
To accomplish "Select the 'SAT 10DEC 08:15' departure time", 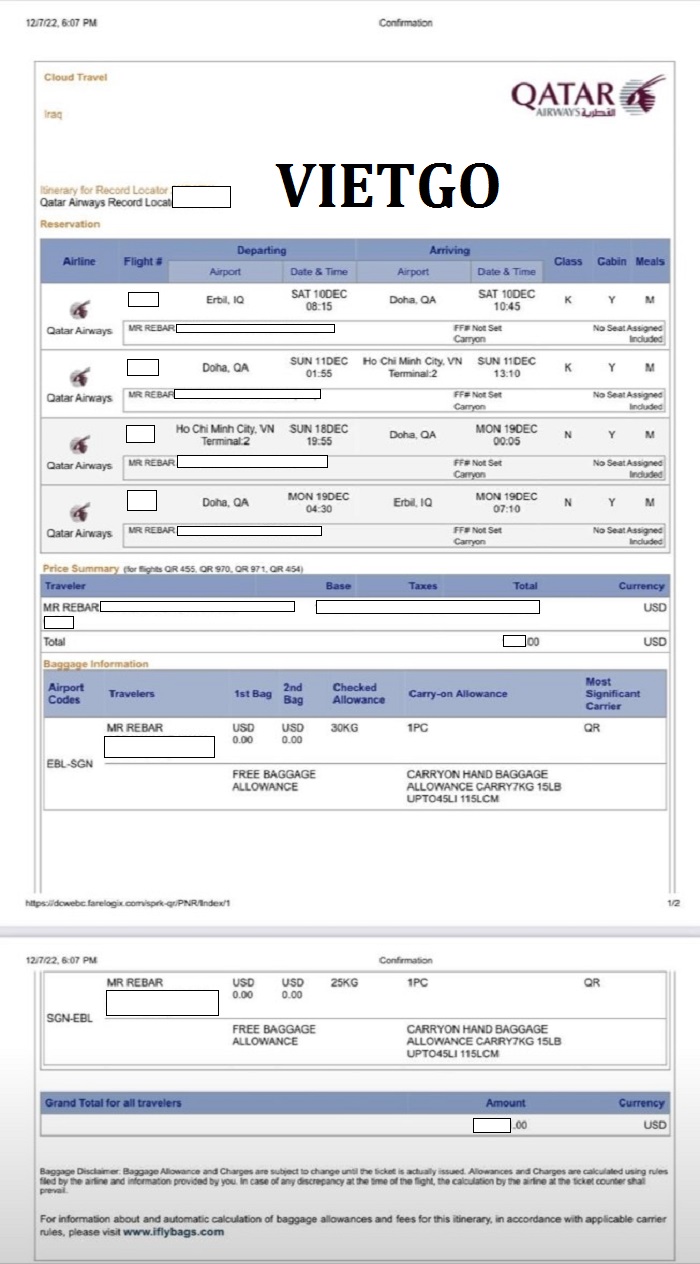I will pyautogui.click(x=318, y=300).
